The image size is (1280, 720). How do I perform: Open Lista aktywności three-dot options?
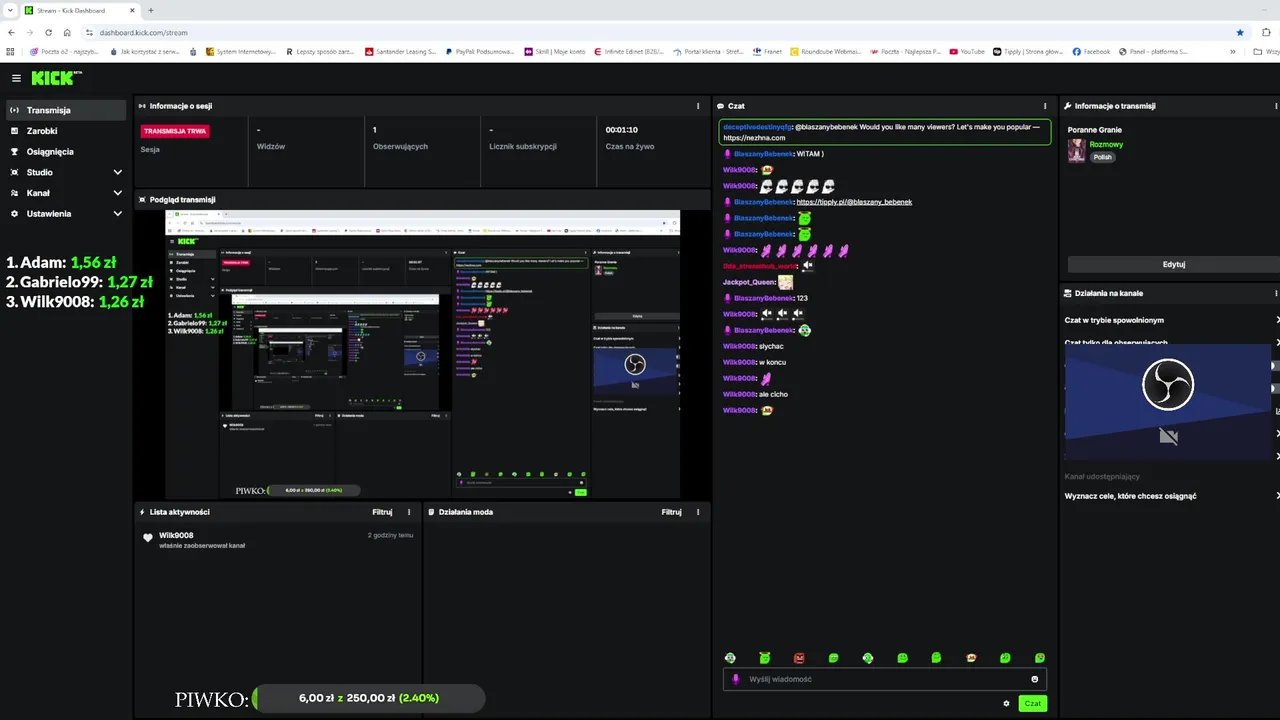[409, 512]
